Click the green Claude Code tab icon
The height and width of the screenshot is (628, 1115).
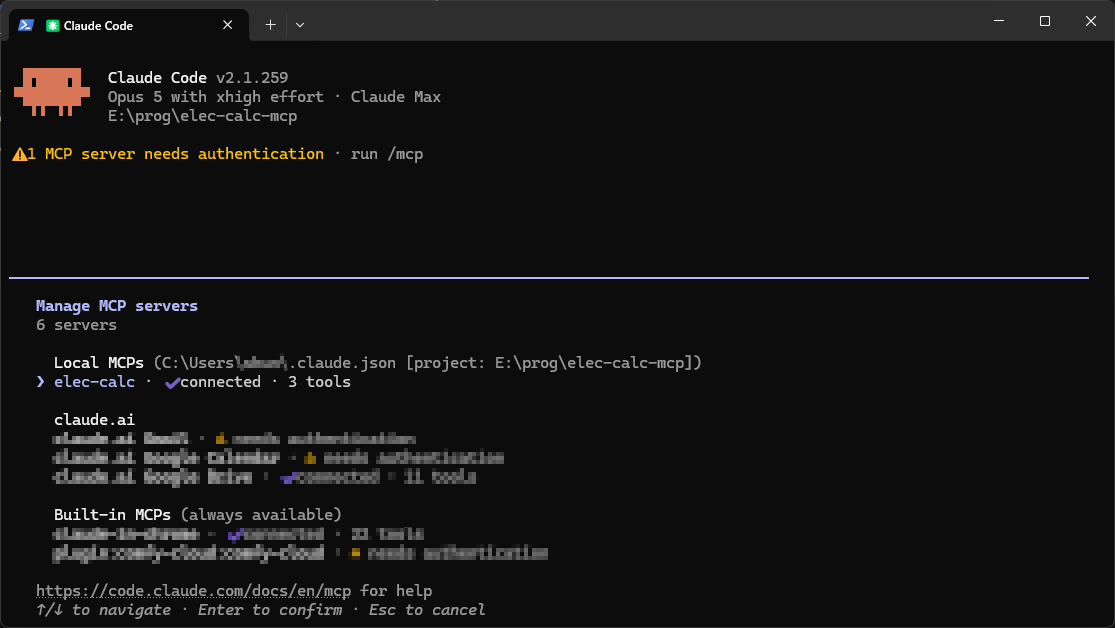coord(52,26)
